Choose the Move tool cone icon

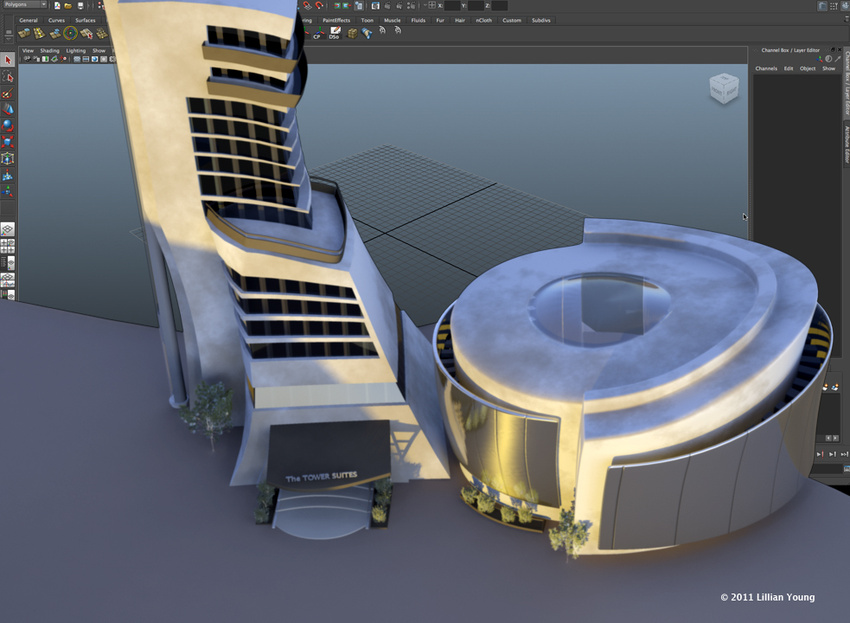[8, 109]
